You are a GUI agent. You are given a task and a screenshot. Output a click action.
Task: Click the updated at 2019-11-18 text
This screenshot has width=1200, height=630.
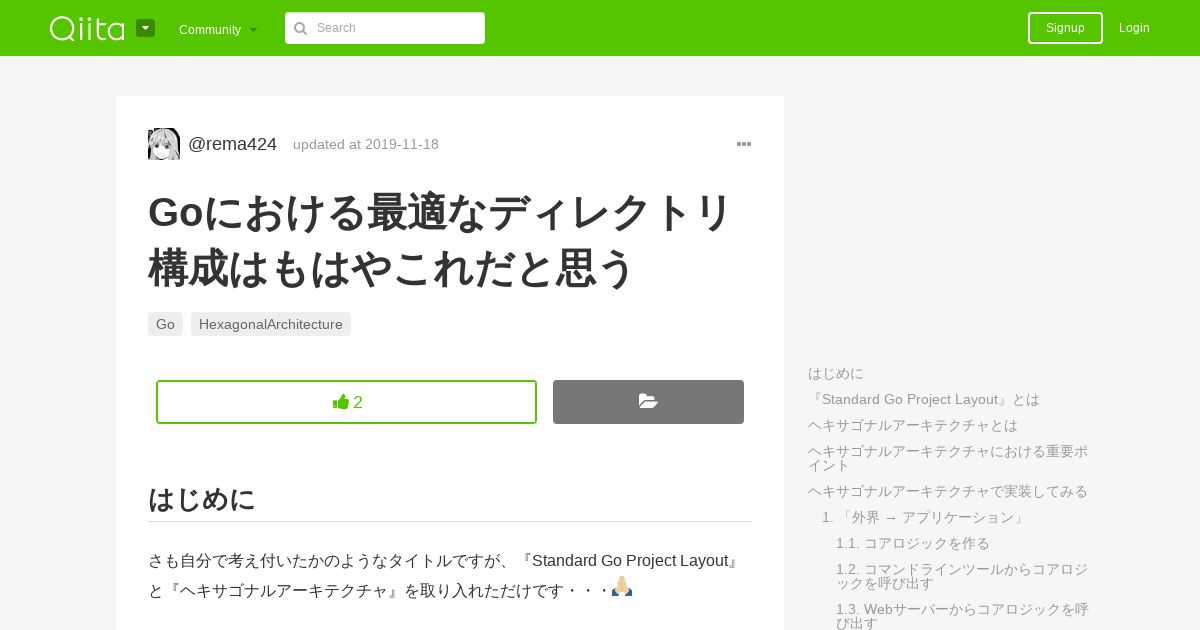[366, 144]
